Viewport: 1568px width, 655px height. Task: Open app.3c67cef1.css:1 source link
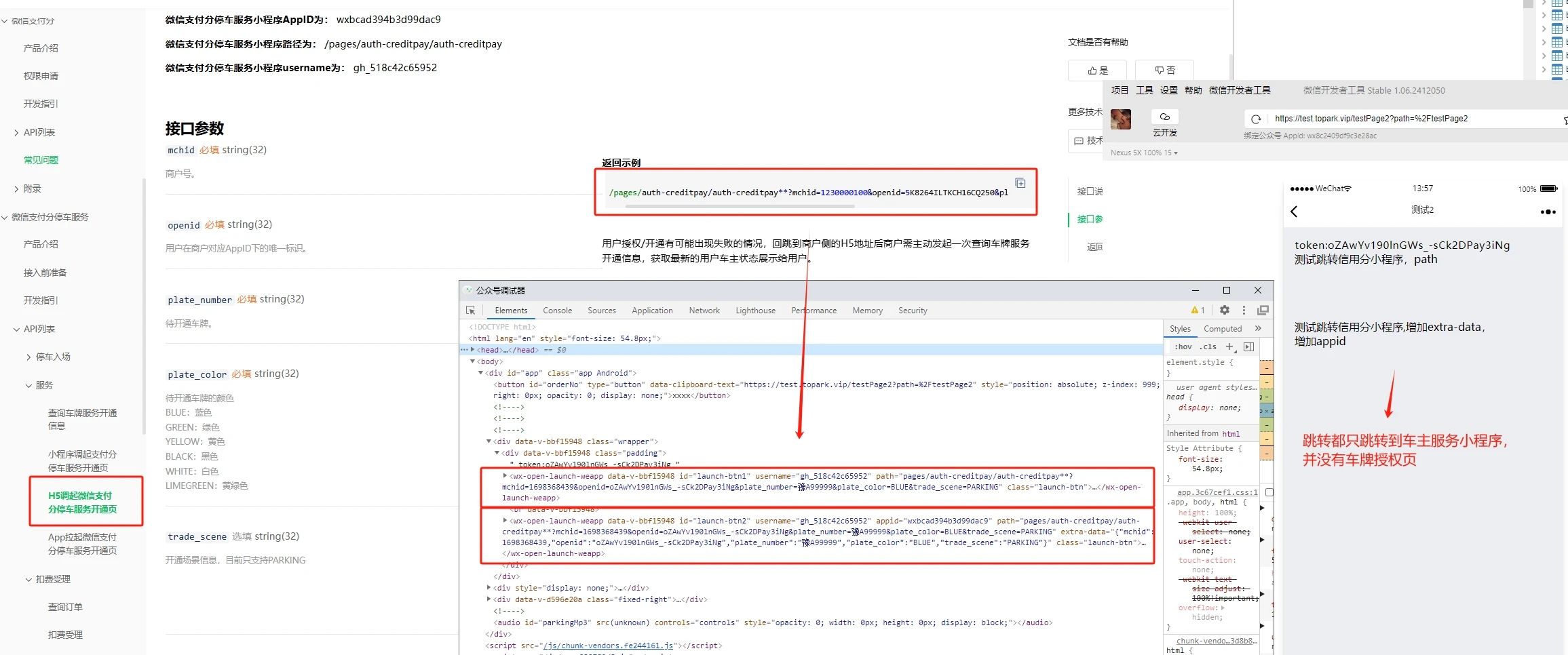point(1217,492)
